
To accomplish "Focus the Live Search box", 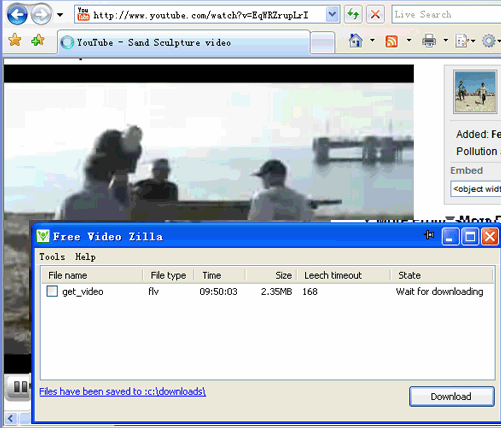I will (446, 14).
